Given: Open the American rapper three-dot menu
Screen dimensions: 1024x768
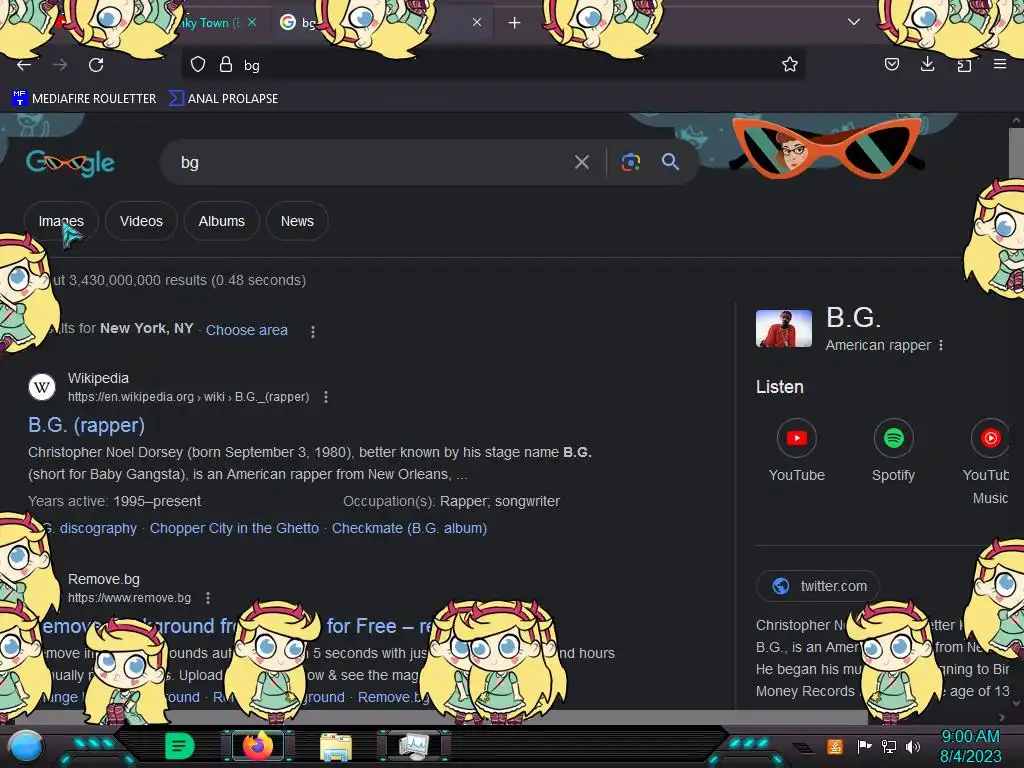Looking at the screenshot, I should pyautogui.click(x=940, y=345).
